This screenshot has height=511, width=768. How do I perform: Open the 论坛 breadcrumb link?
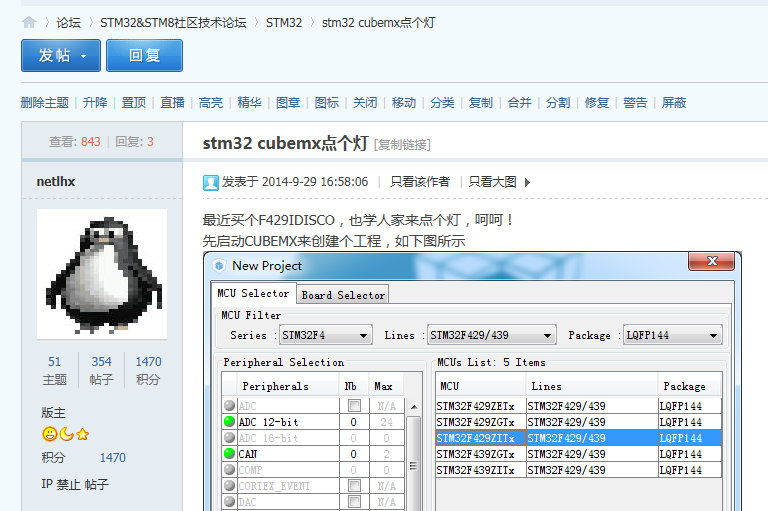(x=68, y=23)
